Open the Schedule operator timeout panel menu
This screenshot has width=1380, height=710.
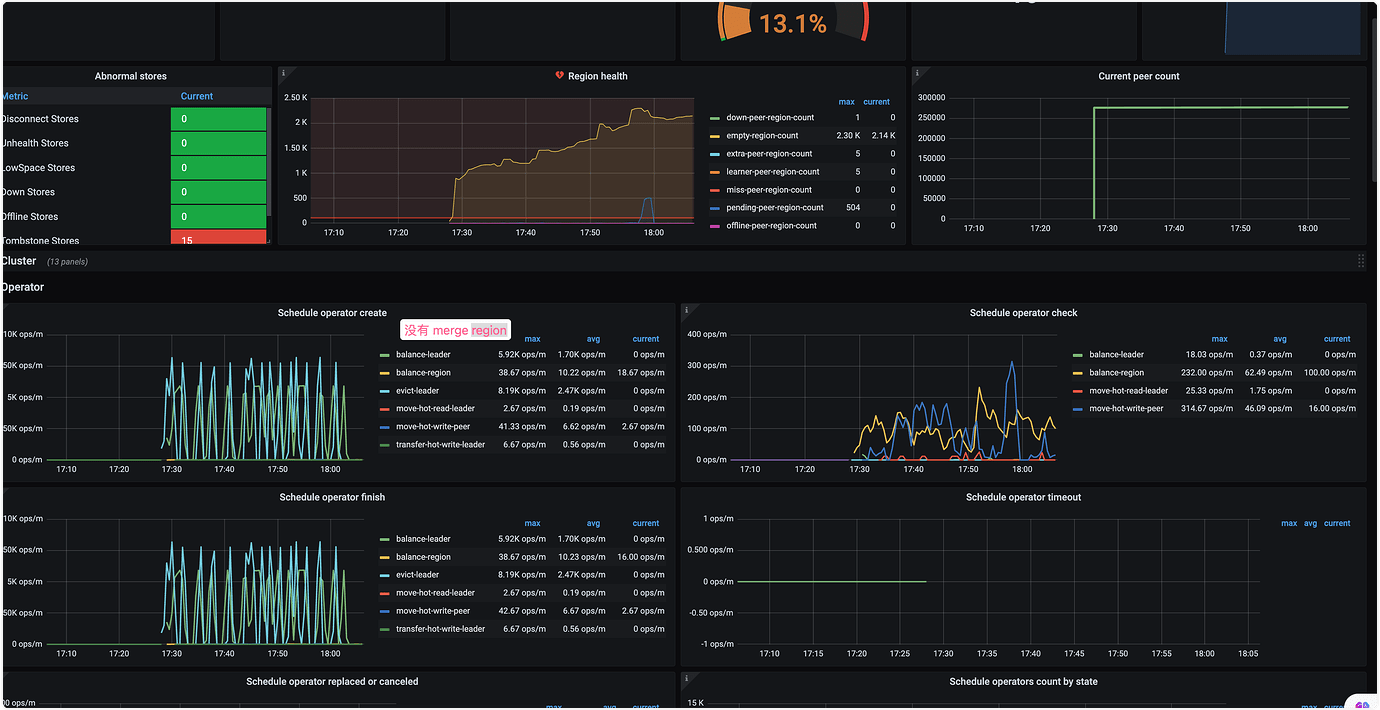click(1023, 497)
